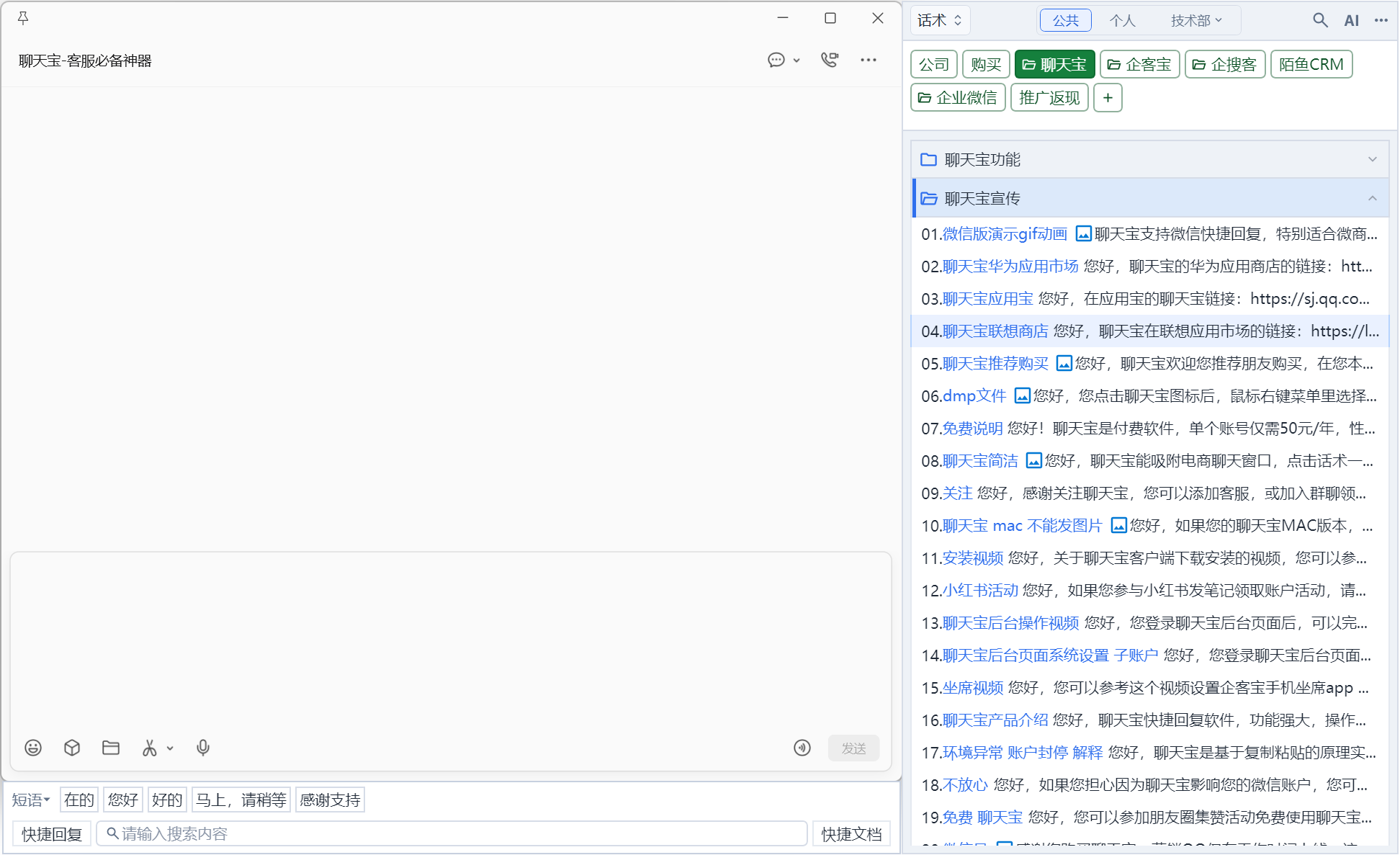Select the 购买 category tag
The image size is (1400, 855).
coord(986,64)
